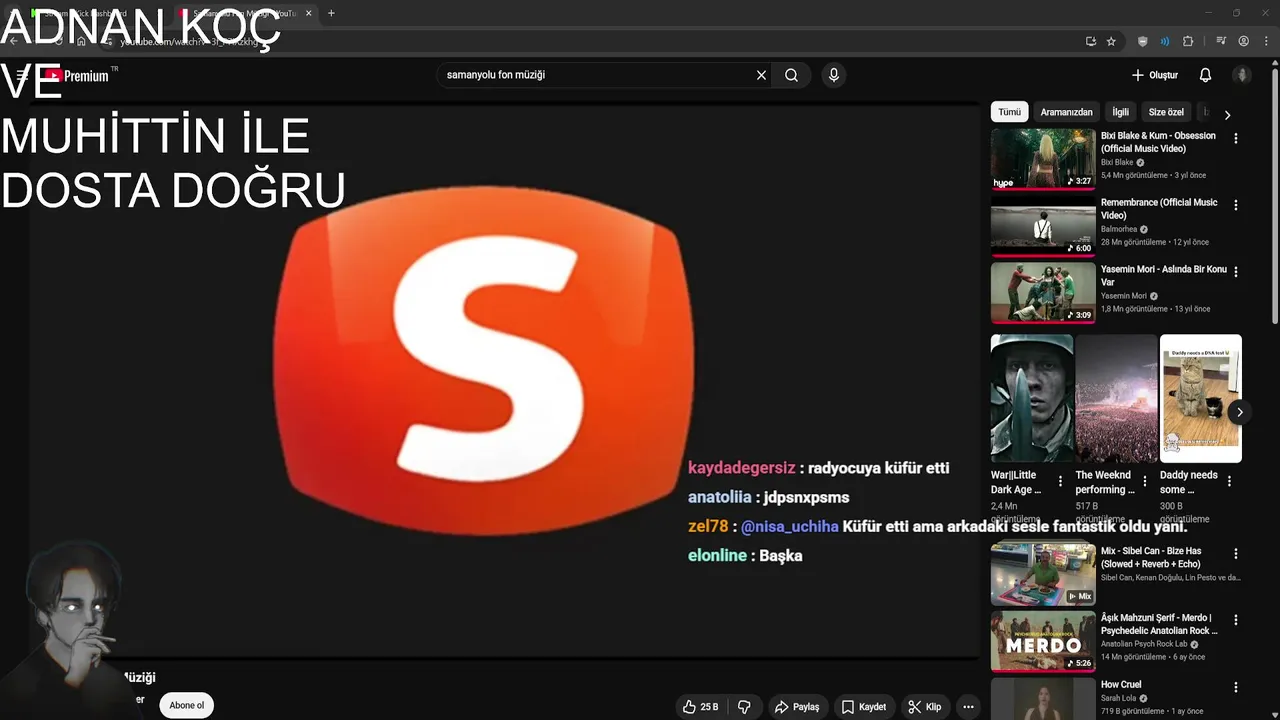Switch to the Kick Dashboard browser tab
1280x720 pixels.
coord(85,13)
